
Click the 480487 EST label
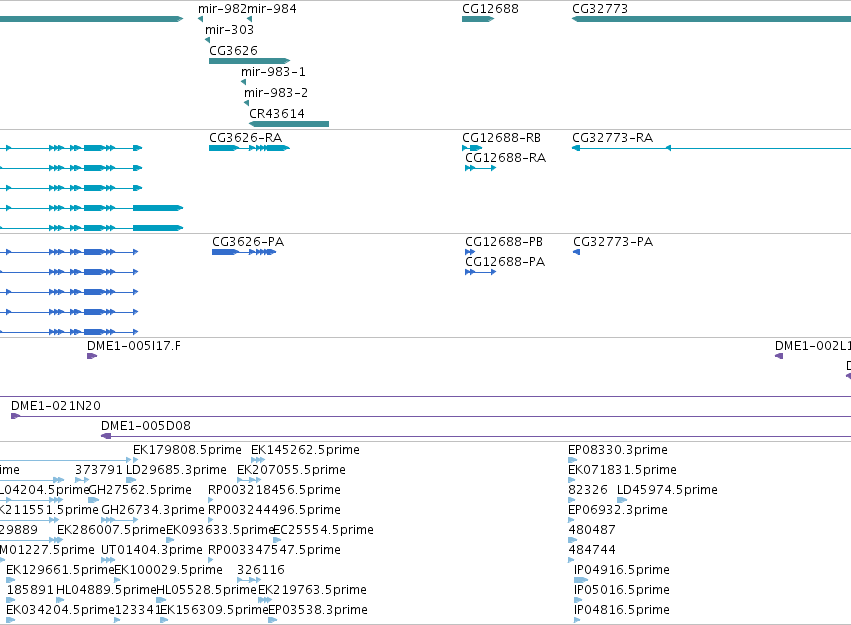(592, 530)
